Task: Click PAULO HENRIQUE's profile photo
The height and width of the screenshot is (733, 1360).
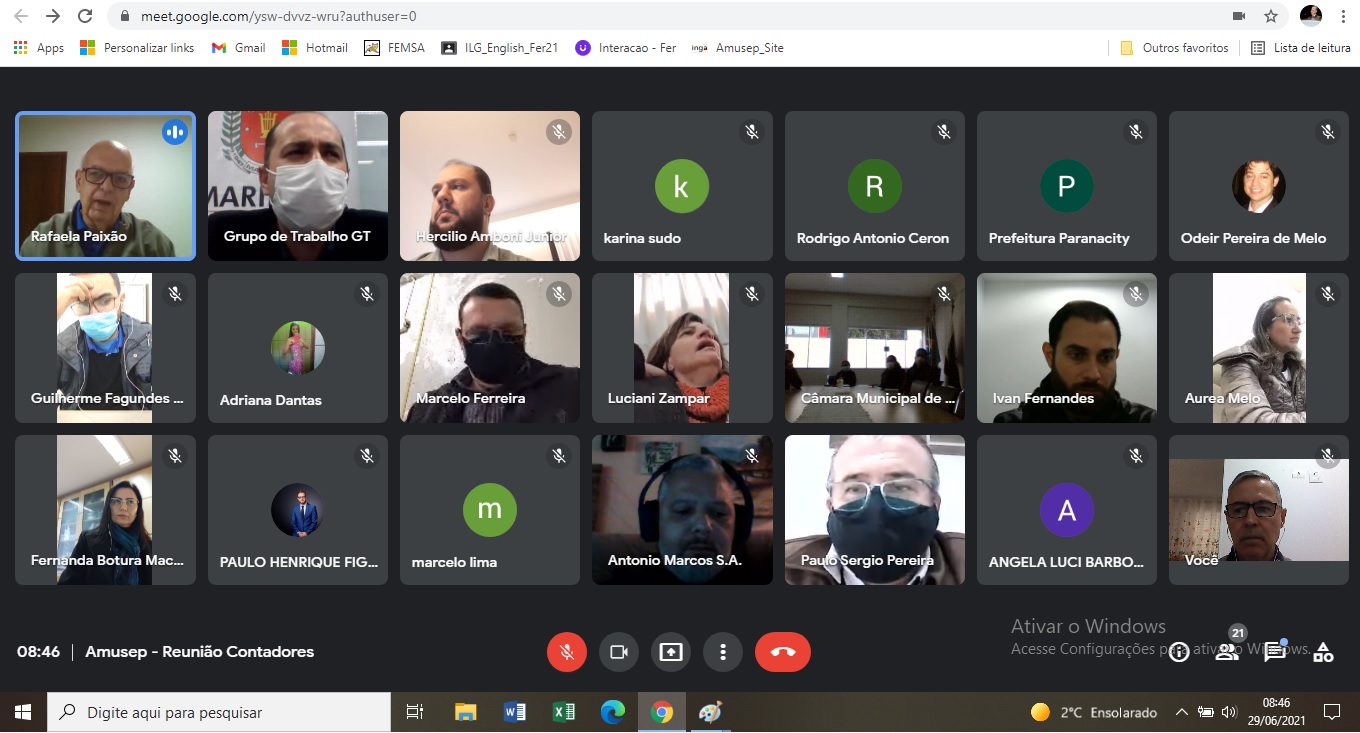Action: tap(298, 510)
